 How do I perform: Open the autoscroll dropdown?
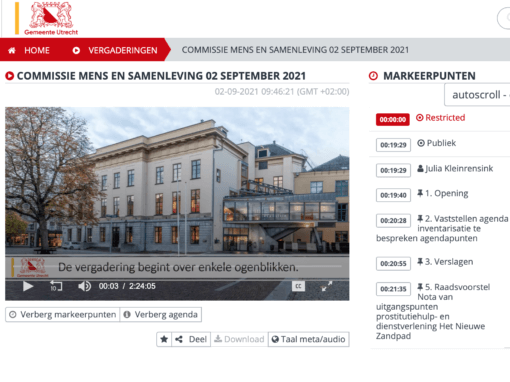tap(477, 95)
